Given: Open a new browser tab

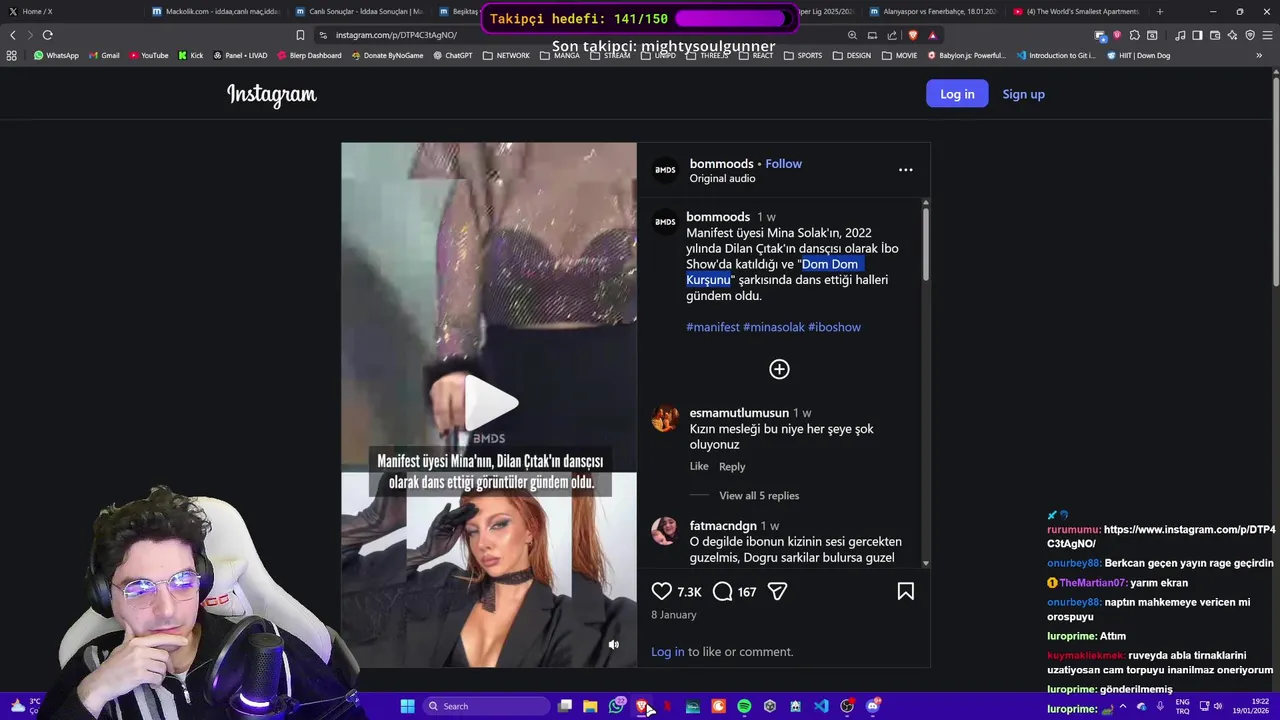Looking at the screenshot, I should [1160, 12].
